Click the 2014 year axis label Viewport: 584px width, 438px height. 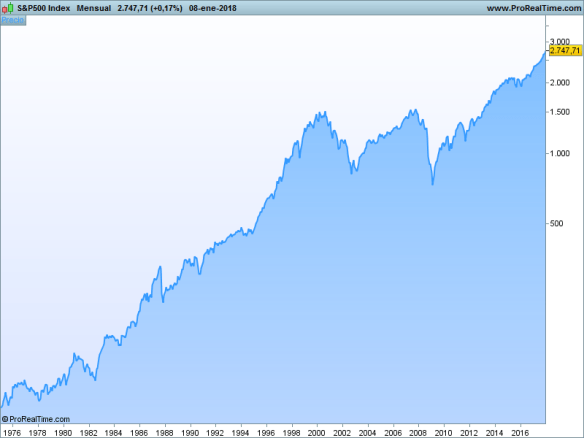pos(494,433)
